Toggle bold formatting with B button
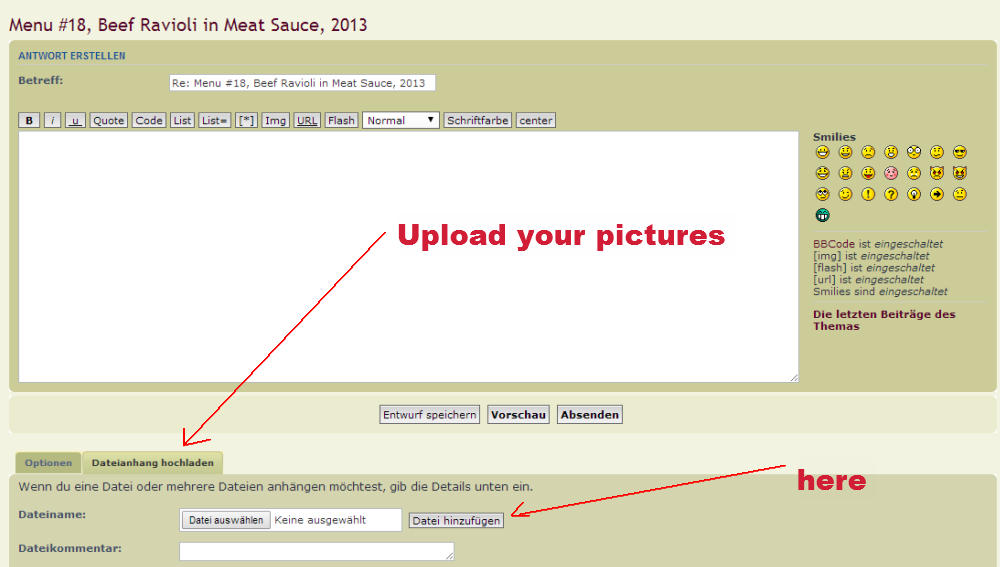 [29, 120]
